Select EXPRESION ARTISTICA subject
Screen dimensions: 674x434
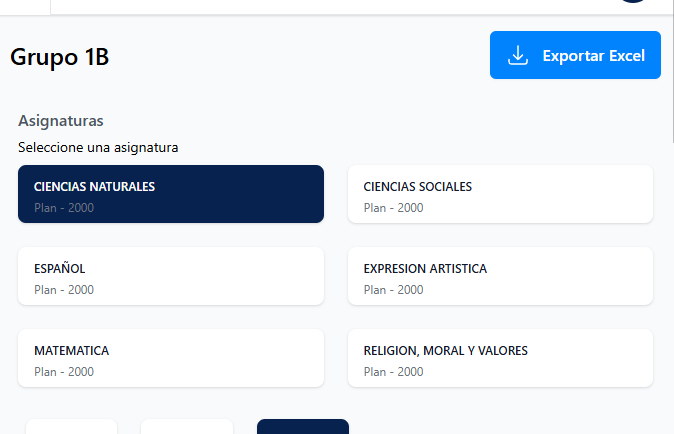500,276
